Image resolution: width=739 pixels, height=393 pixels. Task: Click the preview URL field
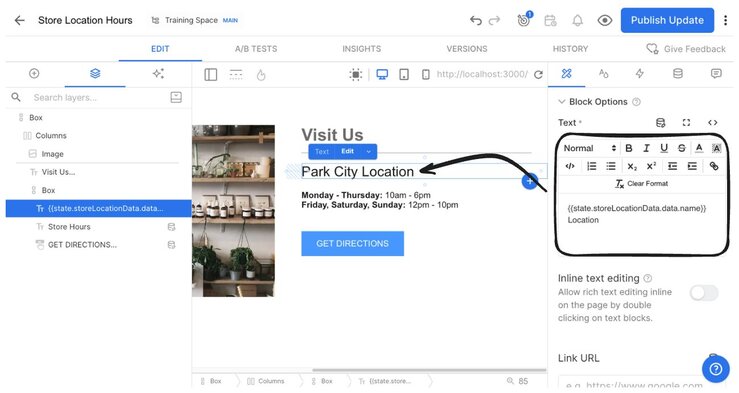(482, 74)
